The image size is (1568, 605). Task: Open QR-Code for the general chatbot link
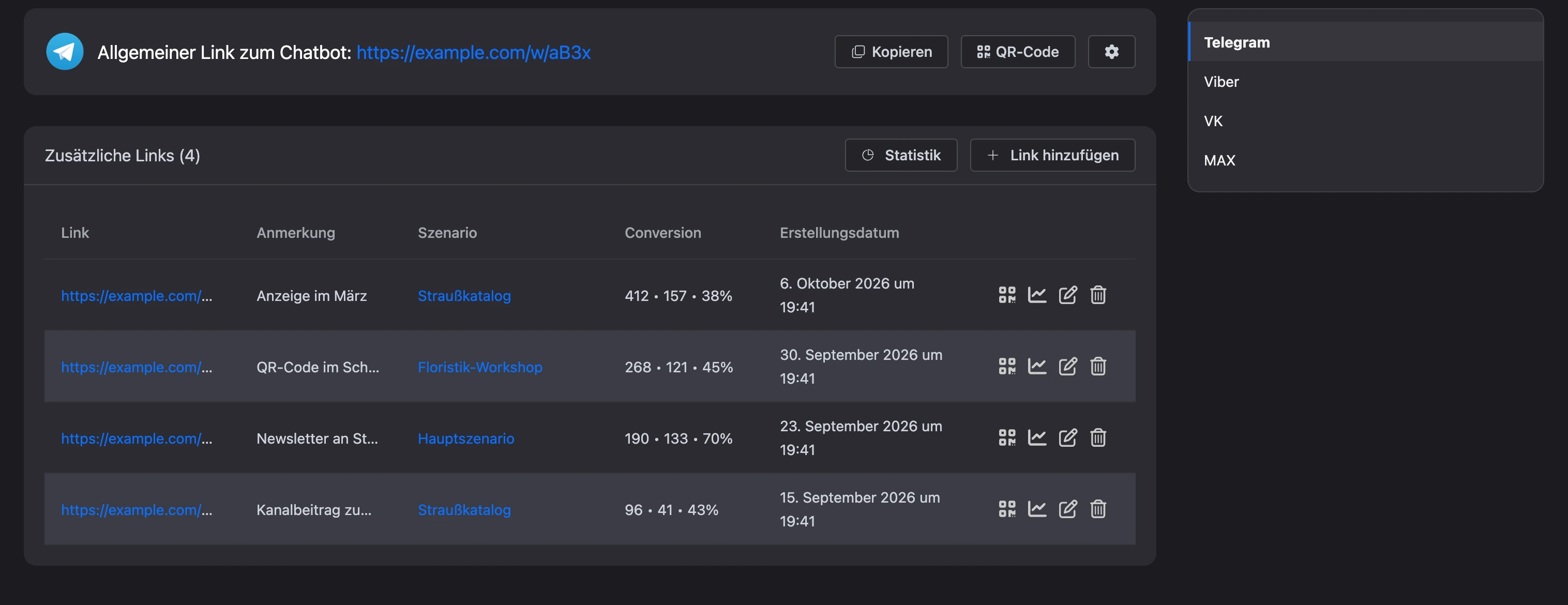(x=1018, y=52)
